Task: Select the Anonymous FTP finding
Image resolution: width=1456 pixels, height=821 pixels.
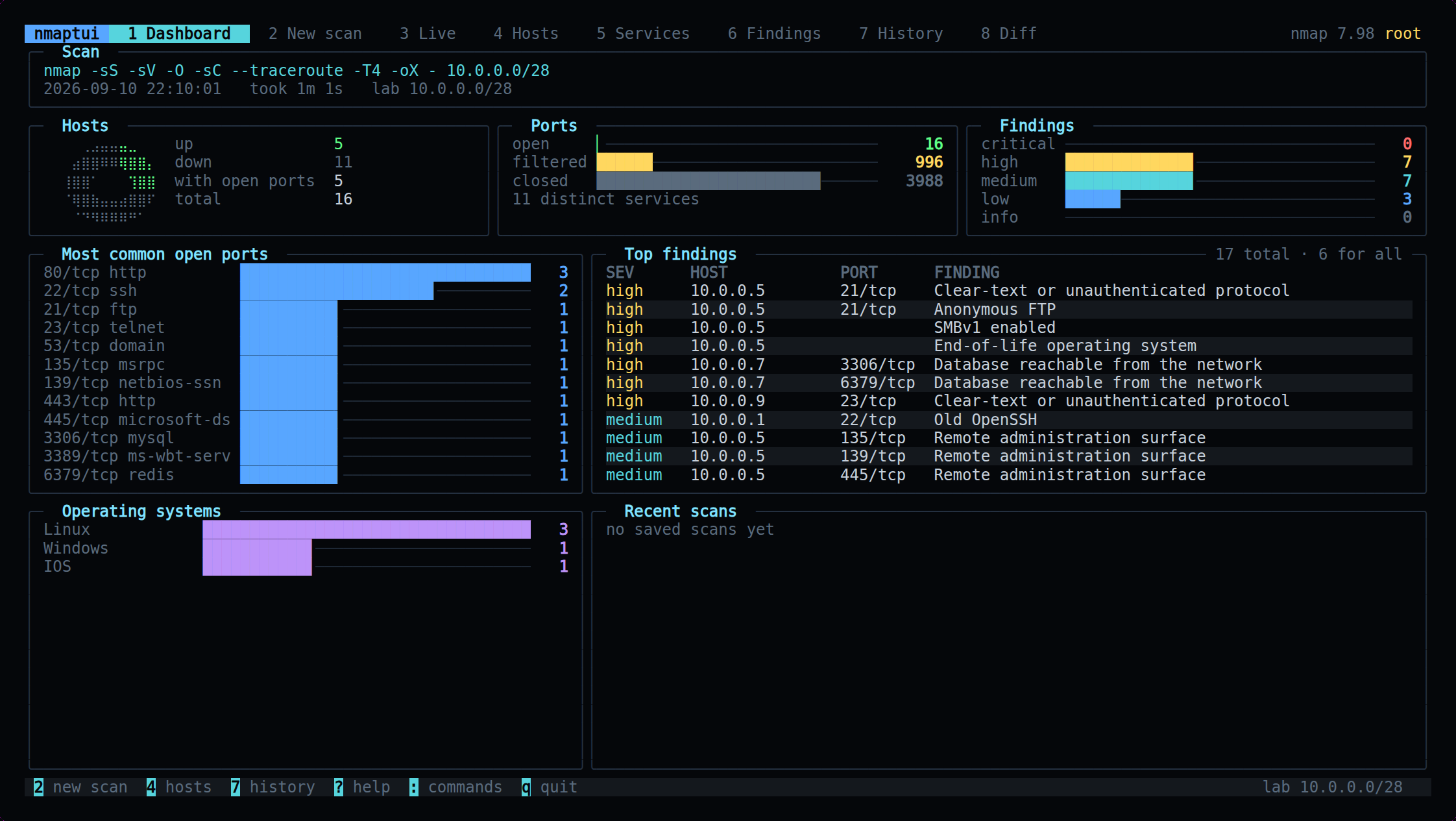Action: point(1009,310)
